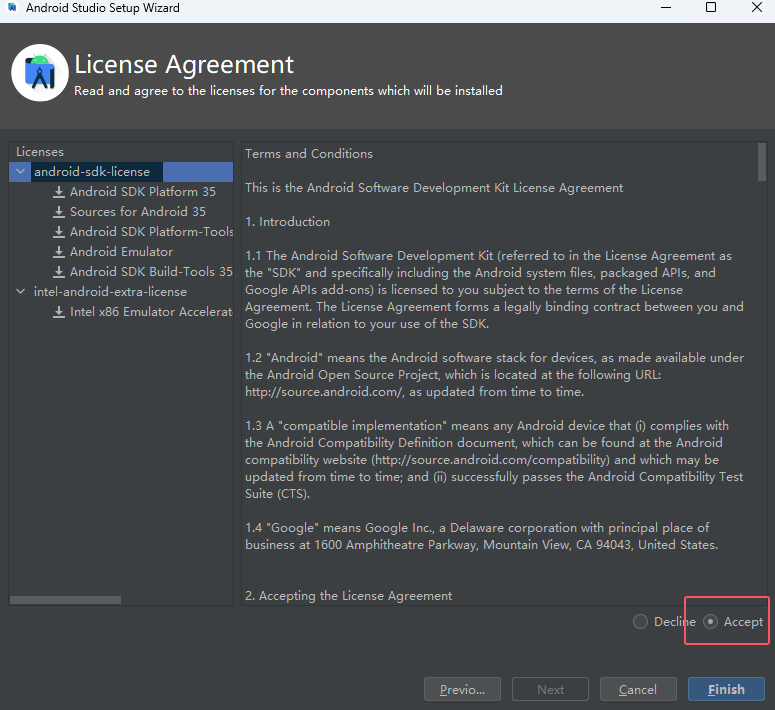Viewport: 775px width, 710px height.
Task: Click the disabled Next button
Action: [x=550, y=689]
